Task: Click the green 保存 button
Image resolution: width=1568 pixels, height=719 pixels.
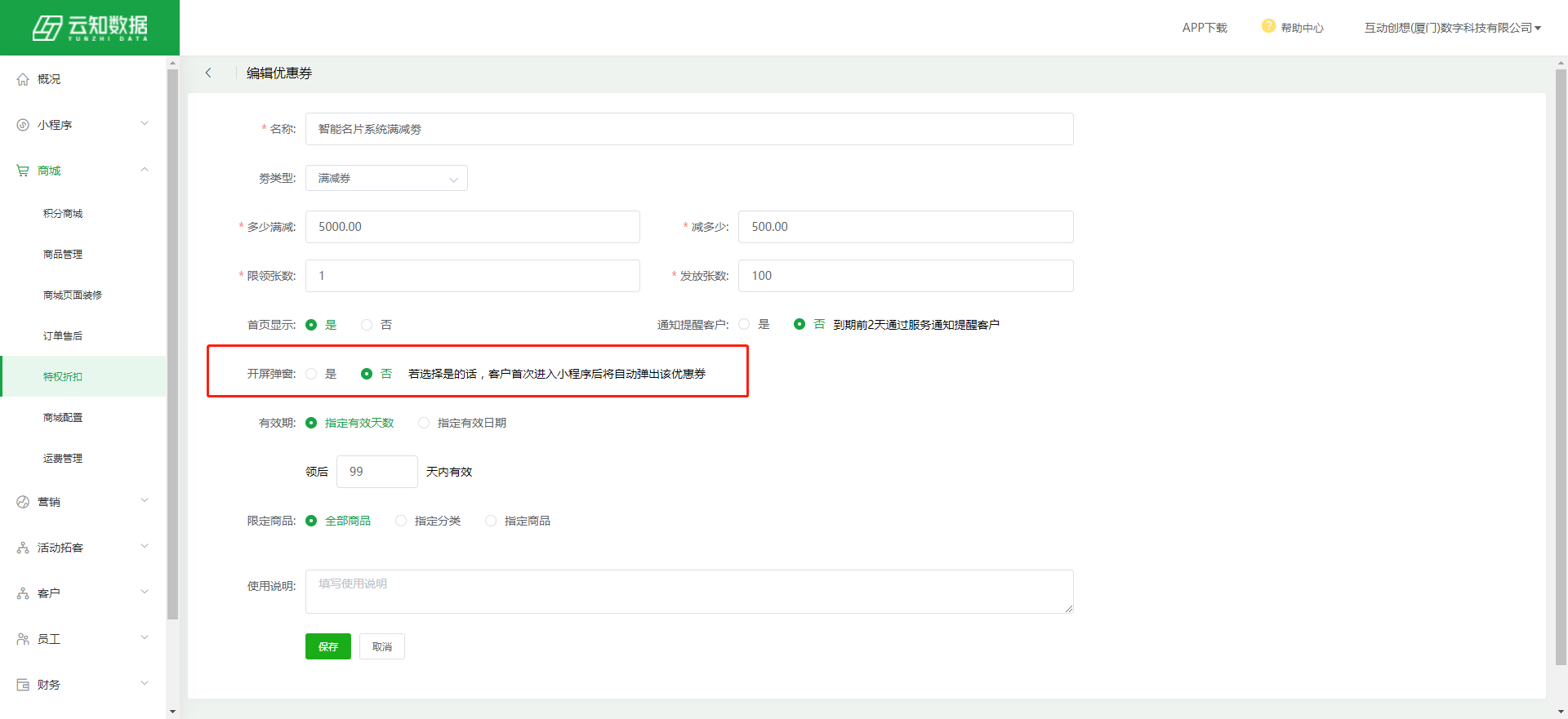Action: (x=328, y=646)
